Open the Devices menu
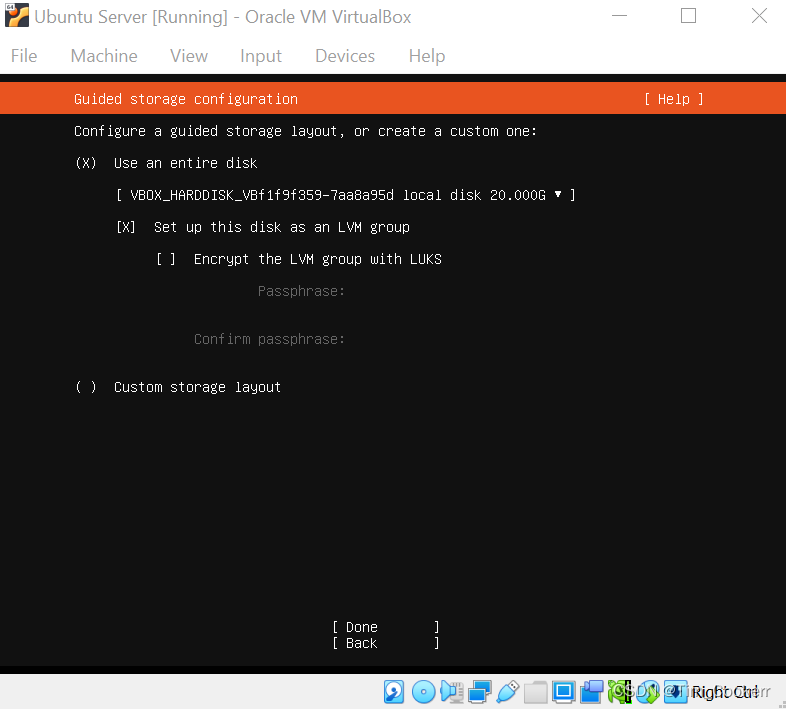Viewport: 786px width, 709px height. point(345,56)
